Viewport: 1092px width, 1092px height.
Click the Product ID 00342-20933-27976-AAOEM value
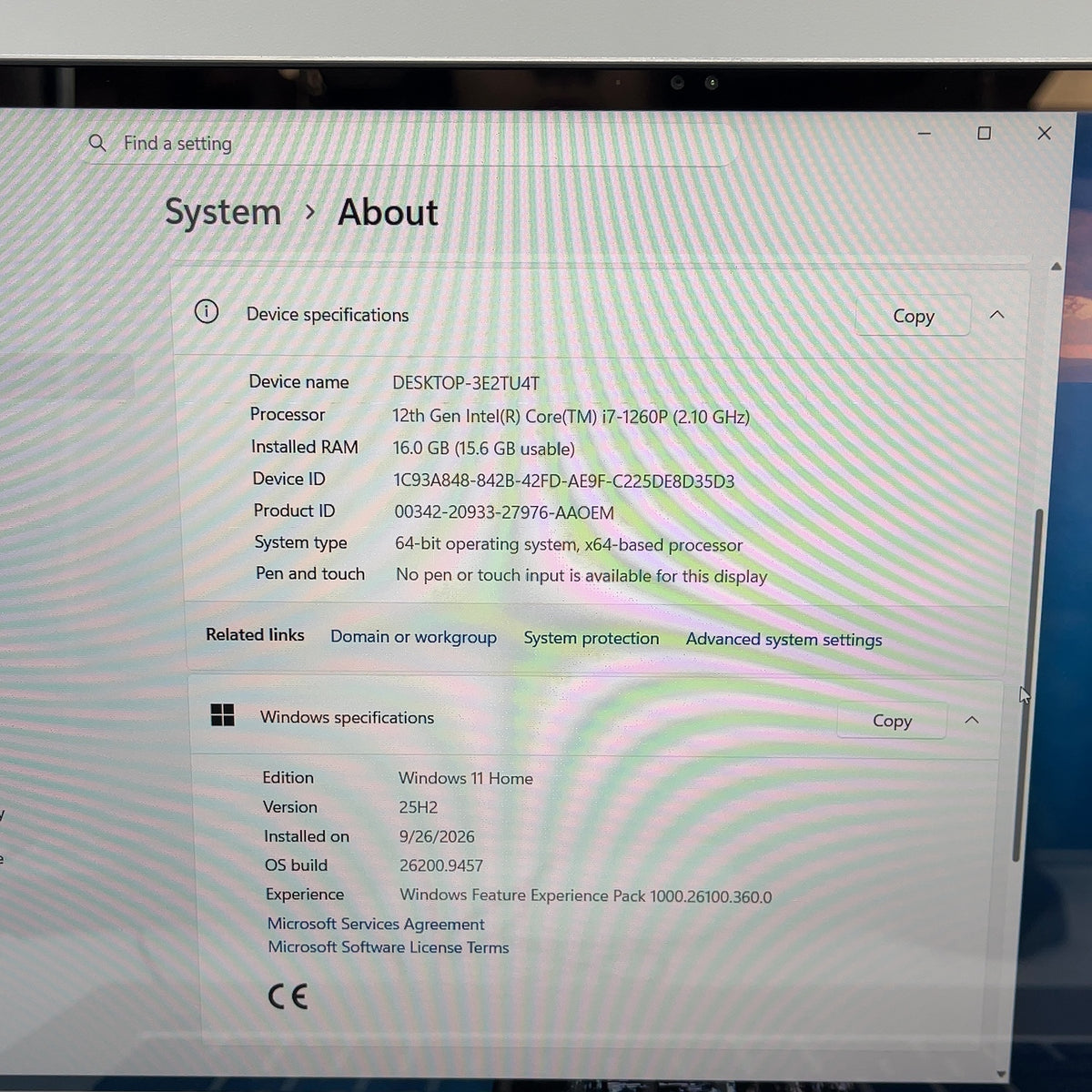504,512
